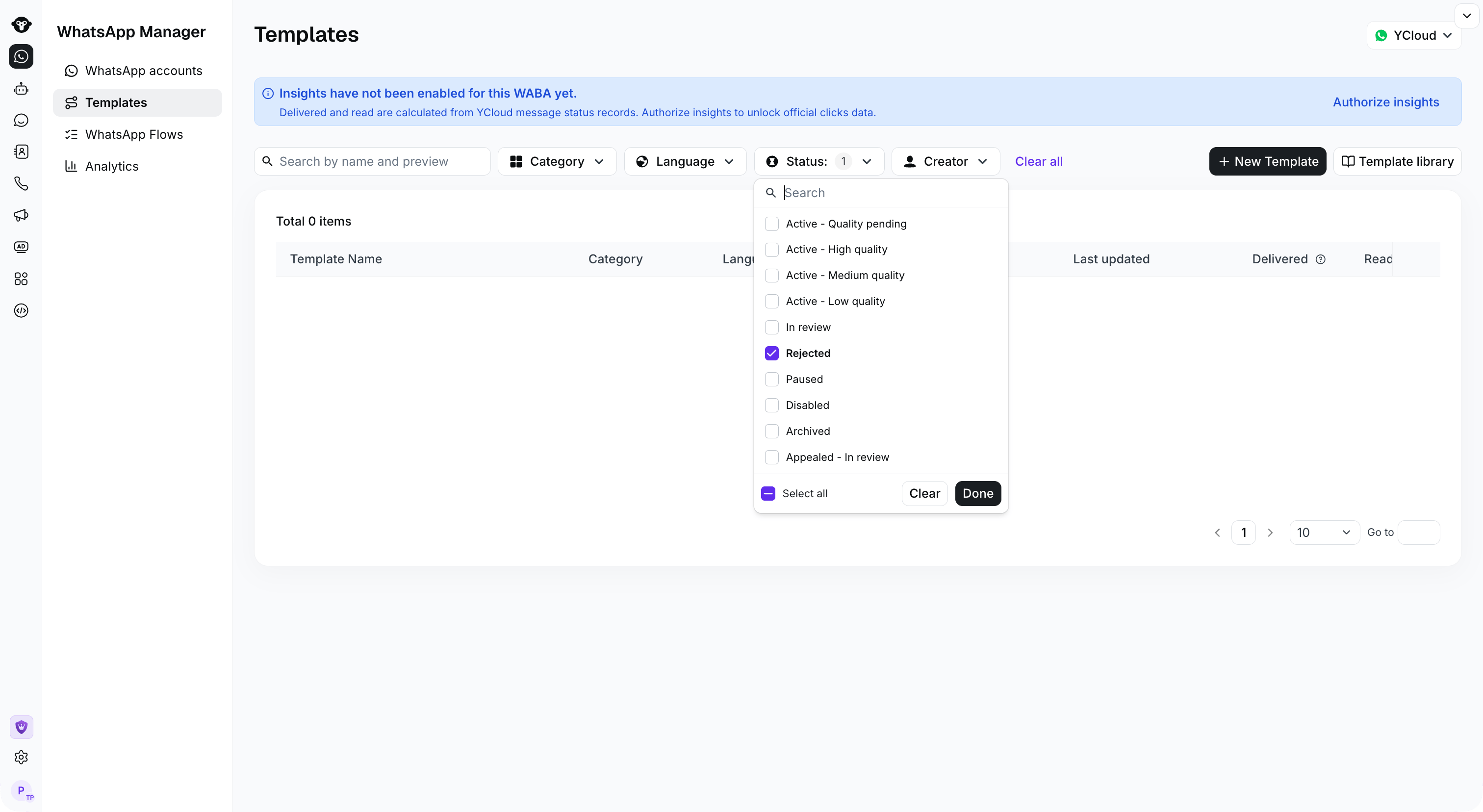Check the In review status option
The height and width of the screenshot is (812, 1483).
[771, 328]
